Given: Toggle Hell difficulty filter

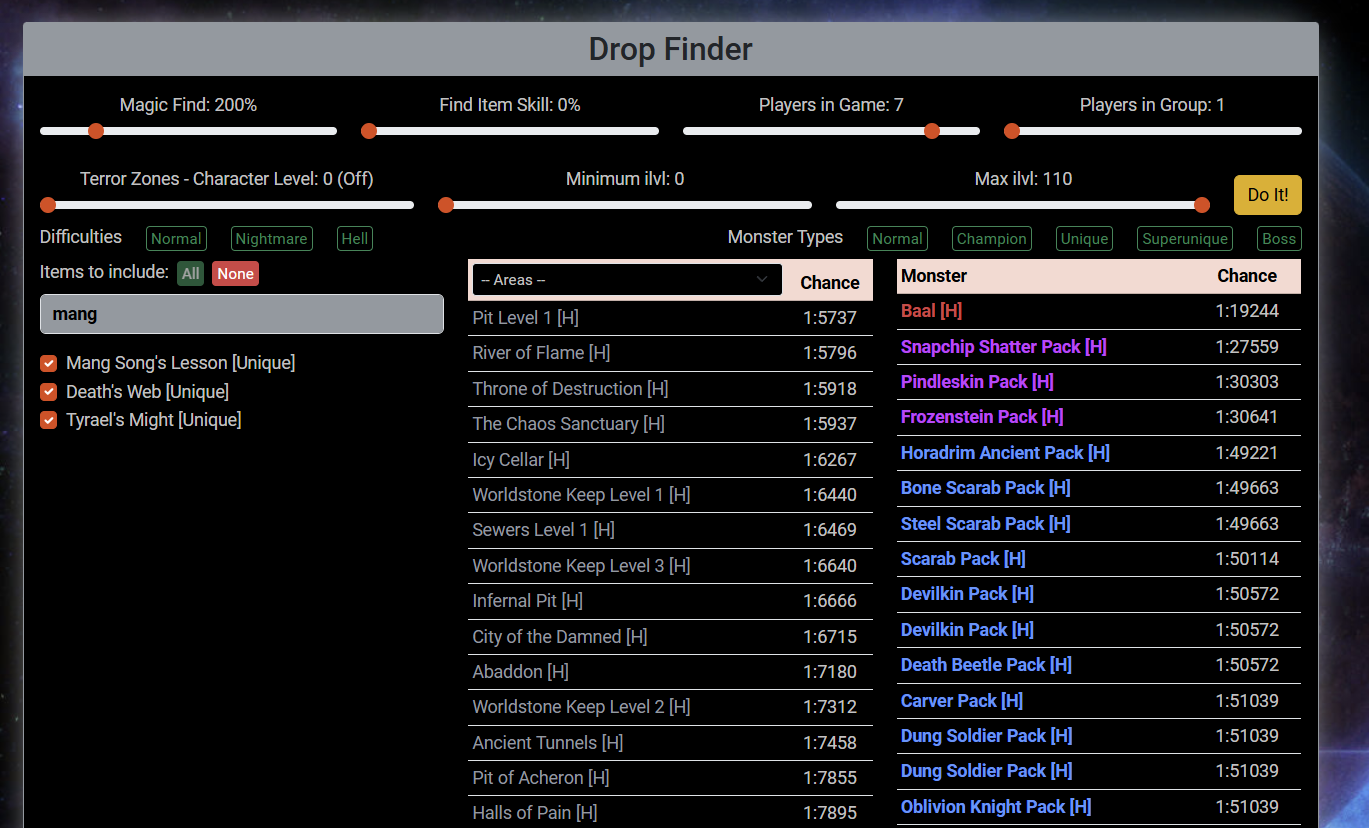Looking at the screenshot, I should pyautogui.click(x=355, y=239).
